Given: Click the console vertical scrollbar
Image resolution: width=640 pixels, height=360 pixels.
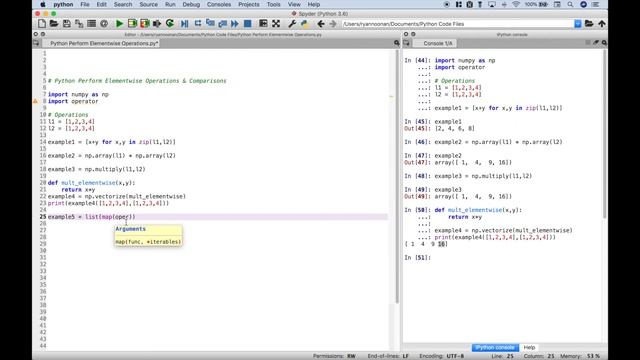Looking at the screenshot, I should (604, 135).
